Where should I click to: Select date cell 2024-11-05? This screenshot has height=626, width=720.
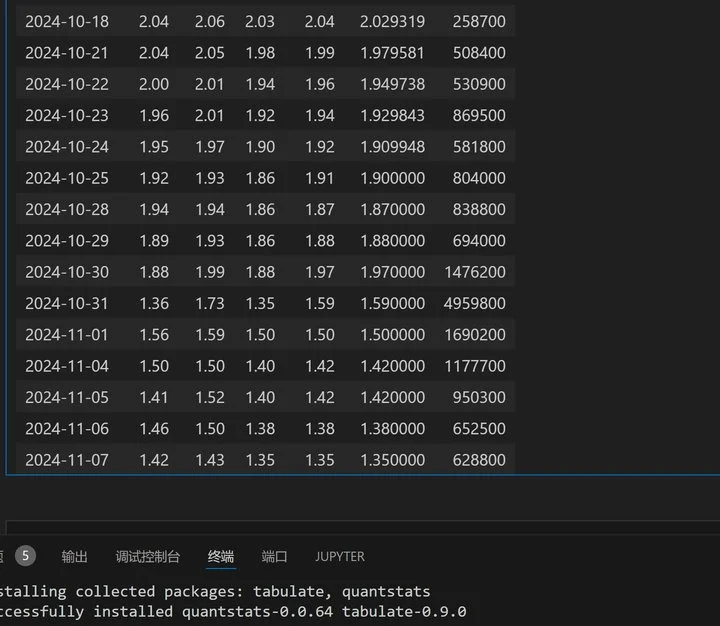click(67, 397)
